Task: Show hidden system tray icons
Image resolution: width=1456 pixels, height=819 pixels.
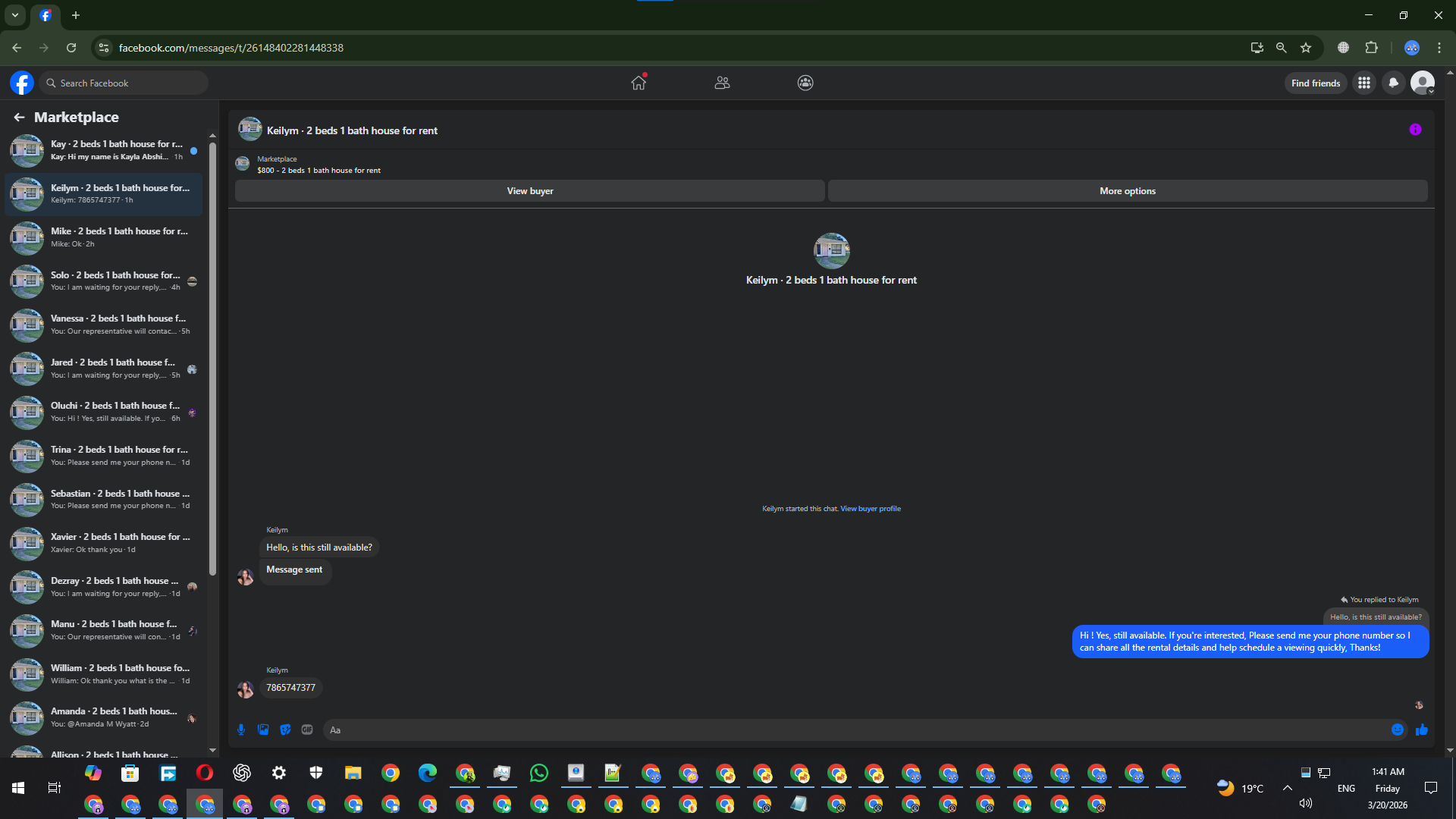Action: tap(1287, 788)
